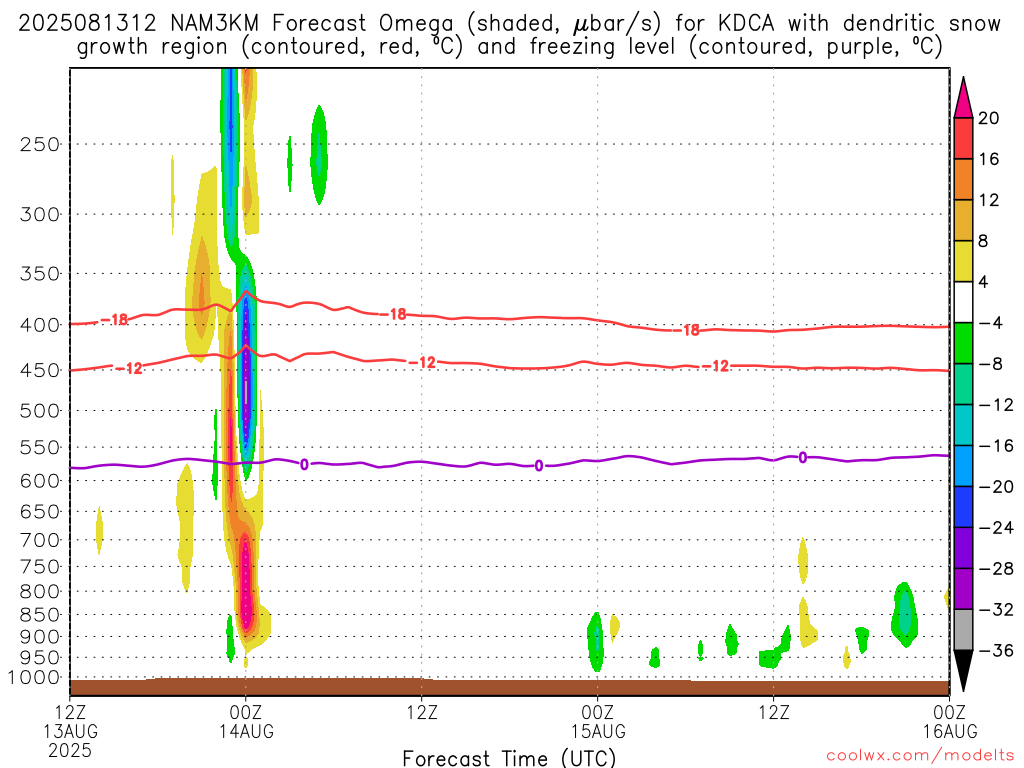This screenshot has height=768, width=1024.
Task: Click the color bar value label -20
Action: click(995, 487)
